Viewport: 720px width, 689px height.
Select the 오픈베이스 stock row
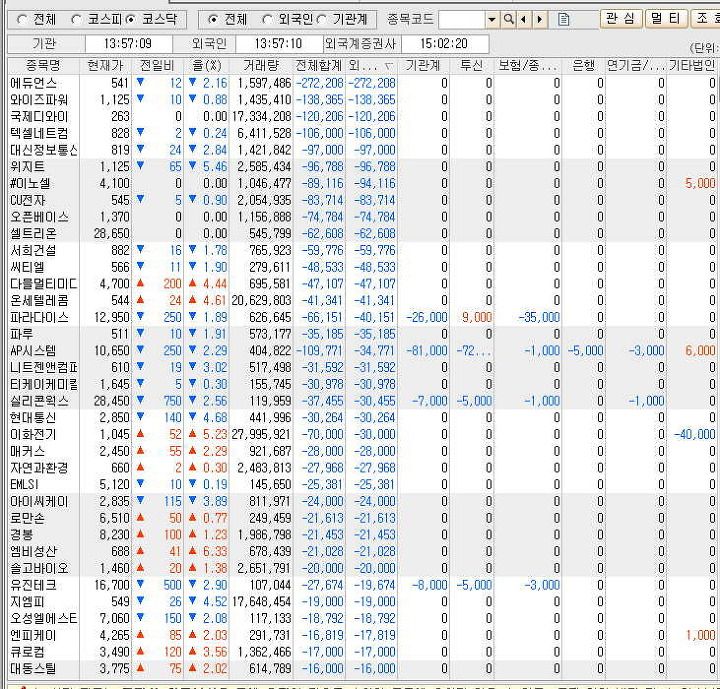pos(363,217)
